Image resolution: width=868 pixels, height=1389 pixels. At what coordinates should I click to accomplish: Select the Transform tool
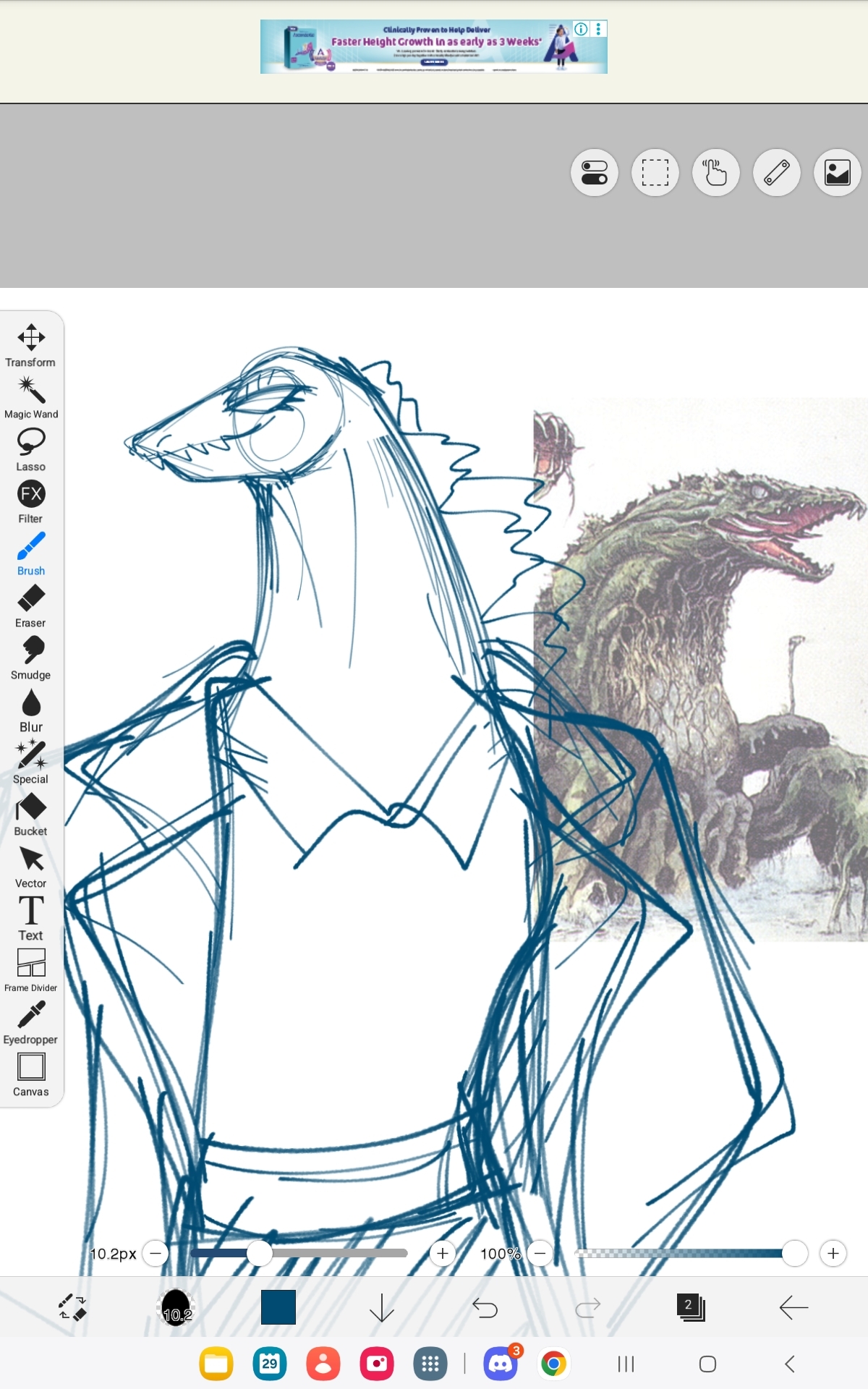click(x=31, y=345)
